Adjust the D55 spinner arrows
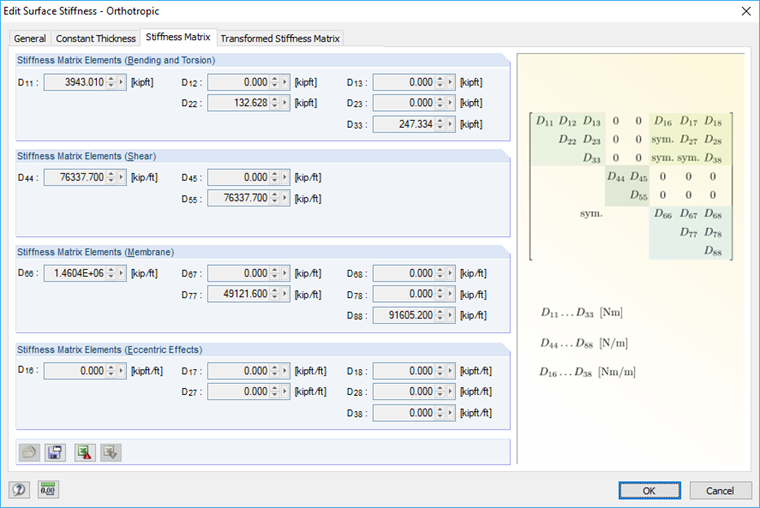Image resolution: width=760 pixels, height=508 pixels. click(x=275, y=198)
